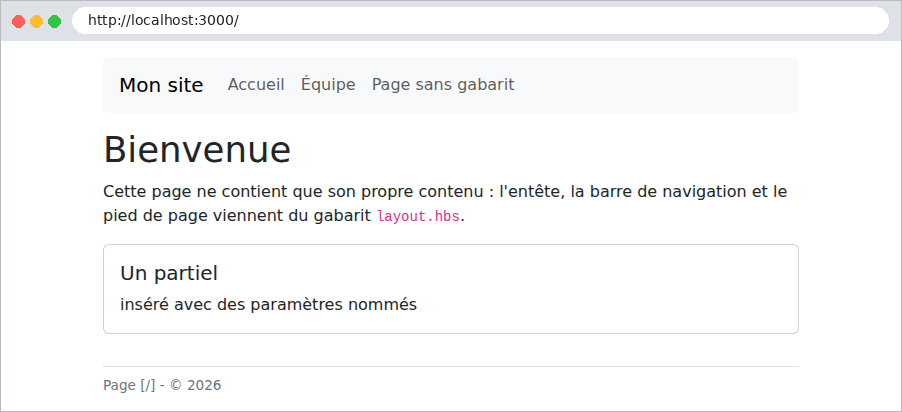
Task: Click the red close window button
Action: tap(18, 22)
